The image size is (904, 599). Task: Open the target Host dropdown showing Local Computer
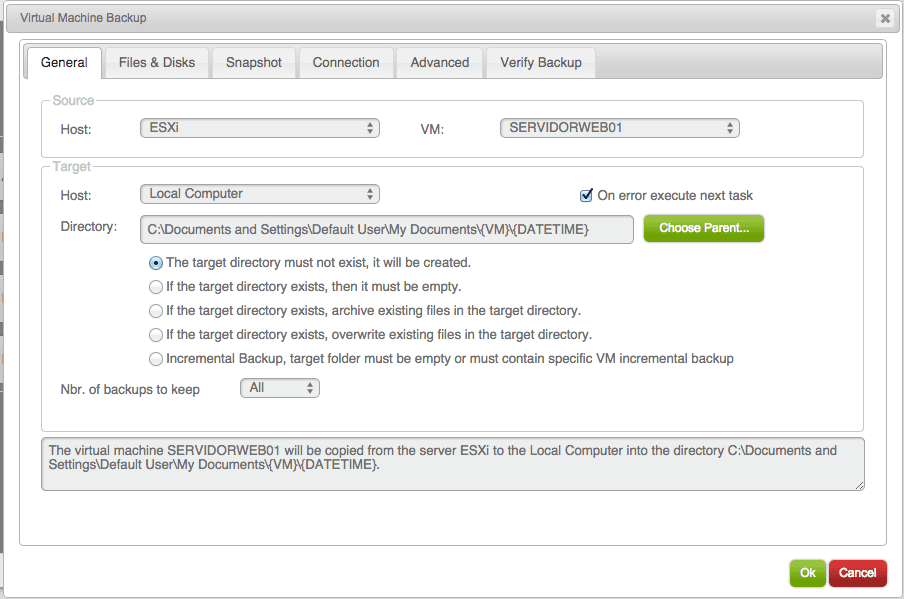point(259,193)
